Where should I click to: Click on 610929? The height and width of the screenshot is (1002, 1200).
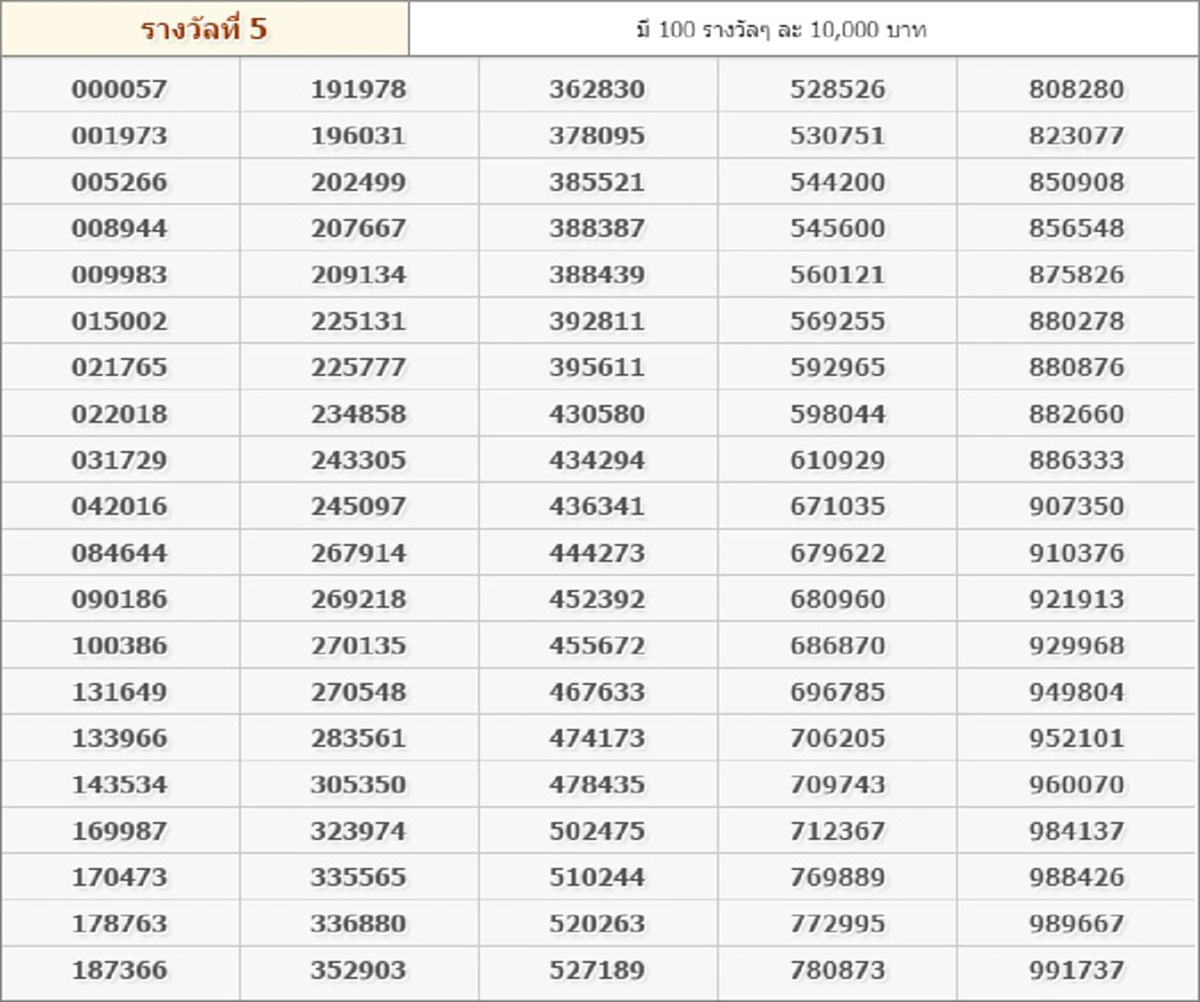click(x=837, y=460)
